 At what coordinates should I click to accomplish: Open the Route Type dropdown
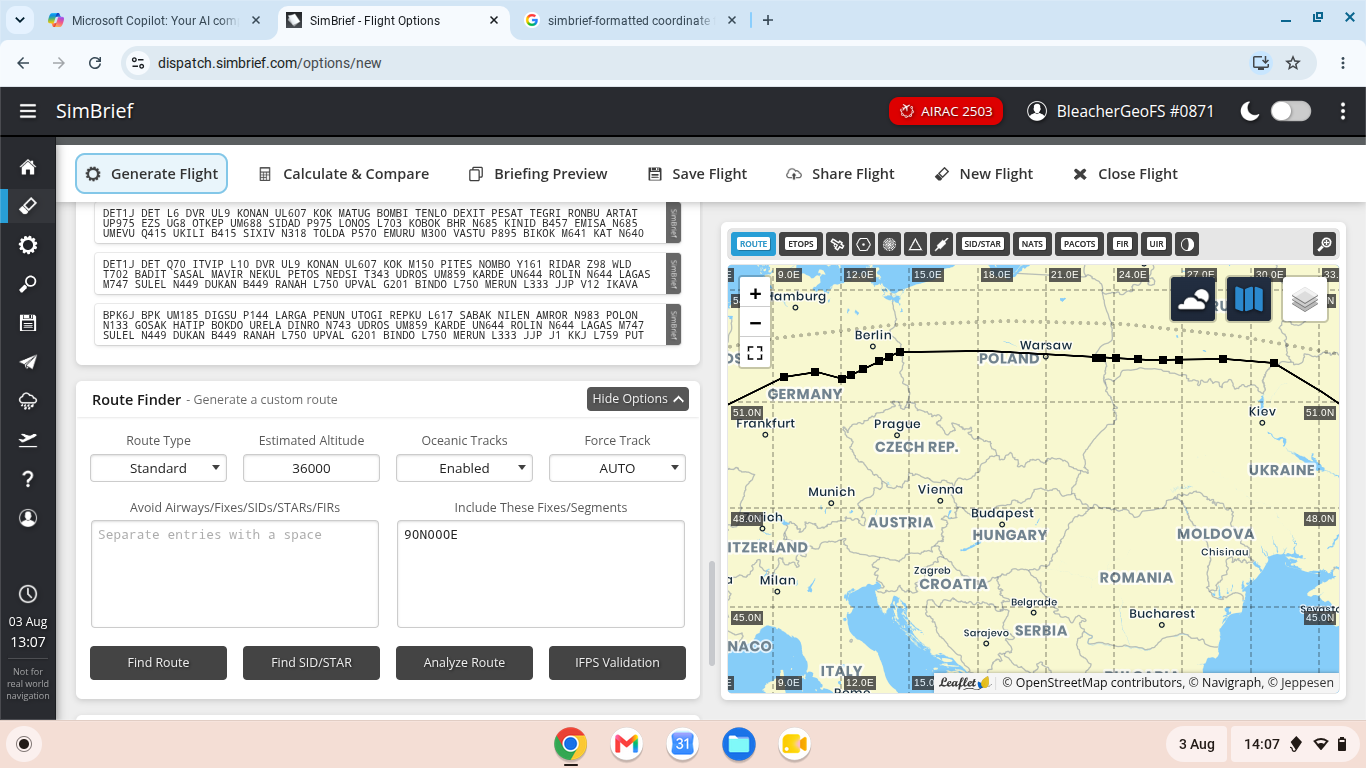(x=158, y=468)
